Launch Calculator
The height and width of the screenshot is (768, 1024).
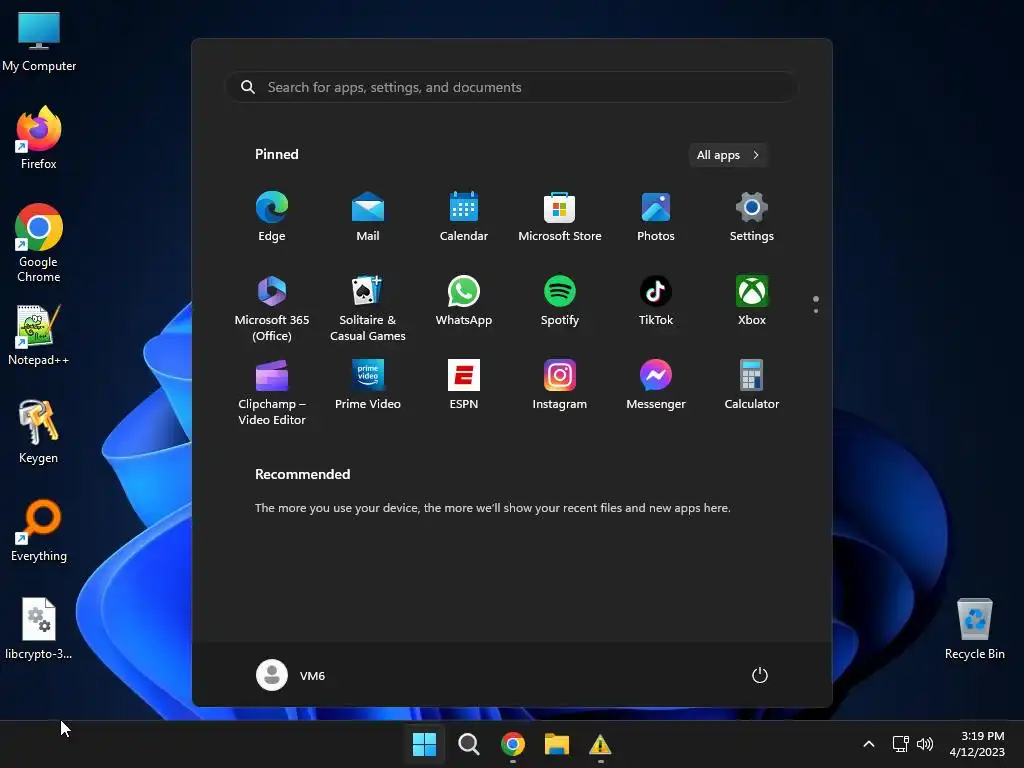(x=752, y=385)
